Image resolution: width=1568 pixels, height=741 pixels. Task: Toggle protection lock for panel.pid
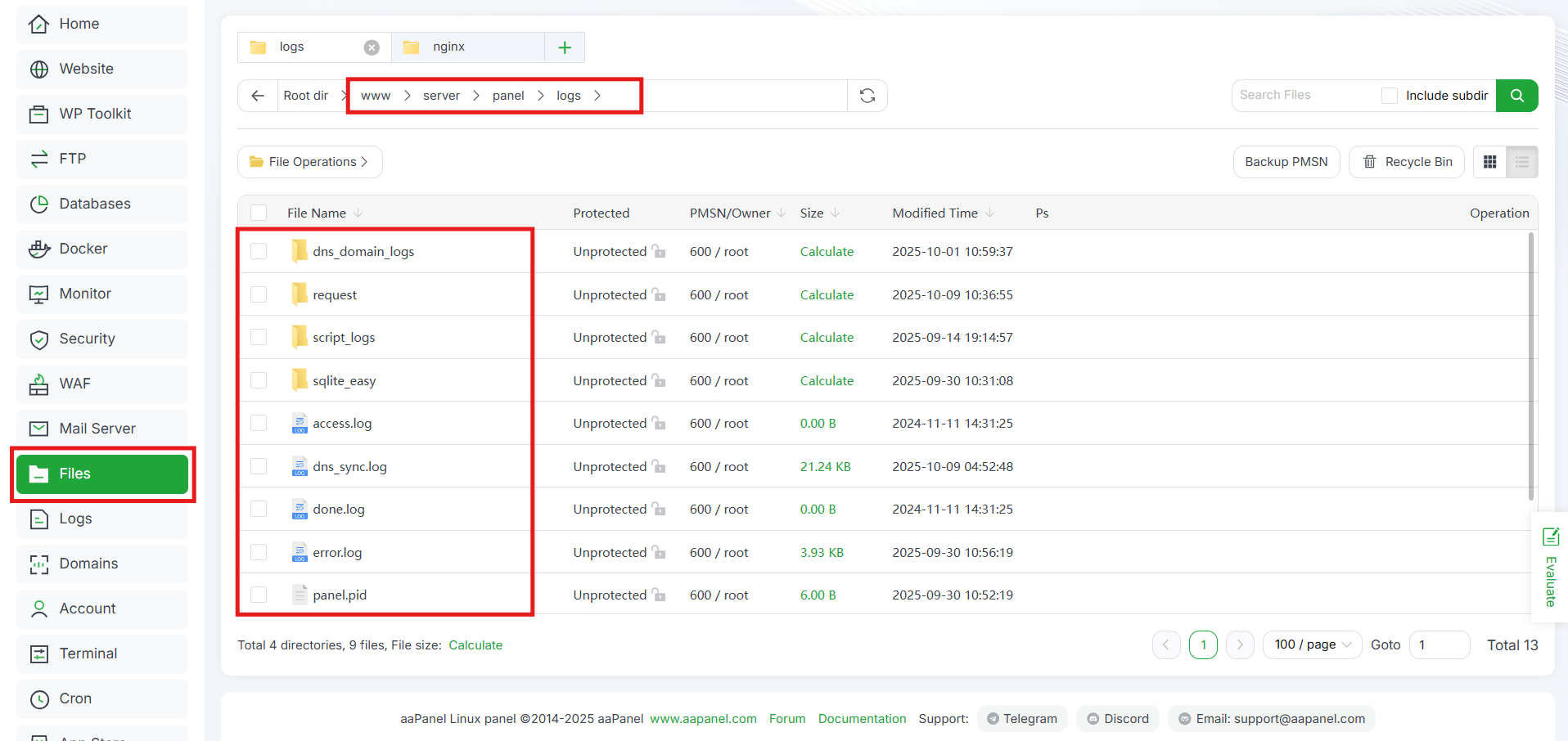click(x=659, y=595)
